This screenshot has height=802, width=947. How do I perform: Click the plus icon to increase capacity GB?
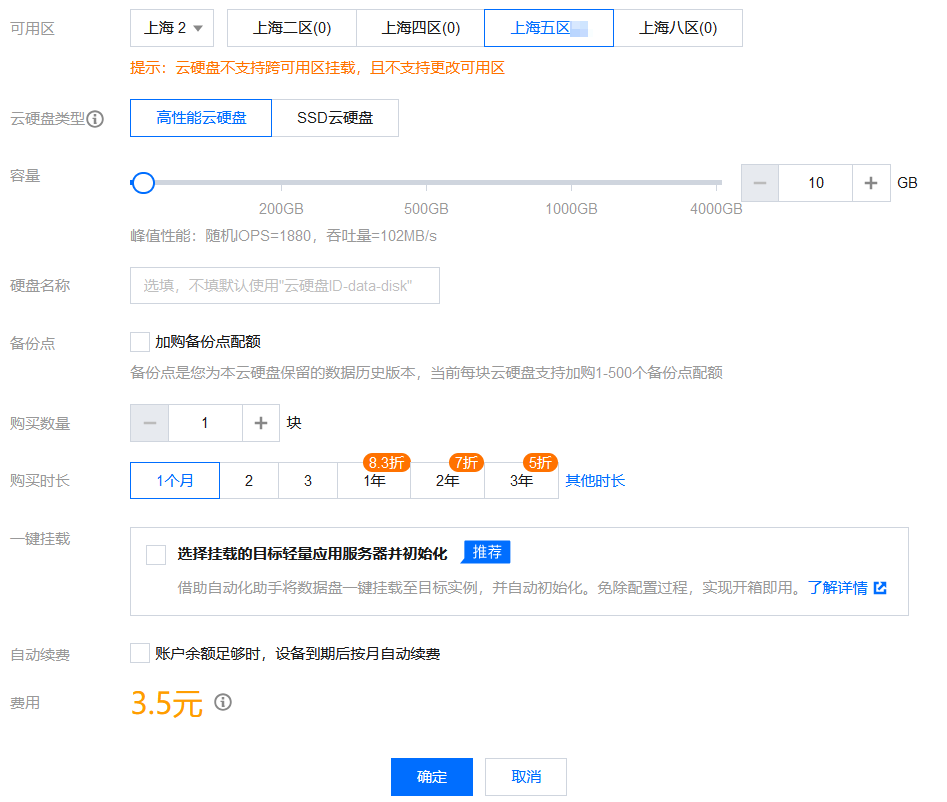click(871, 183)
